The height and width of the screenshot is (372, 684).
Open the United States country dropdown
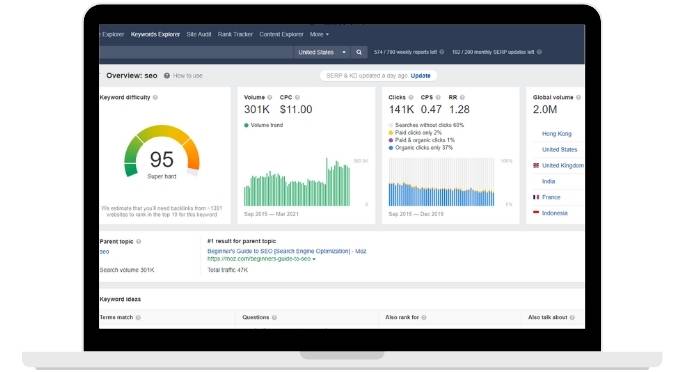point(322,52)
